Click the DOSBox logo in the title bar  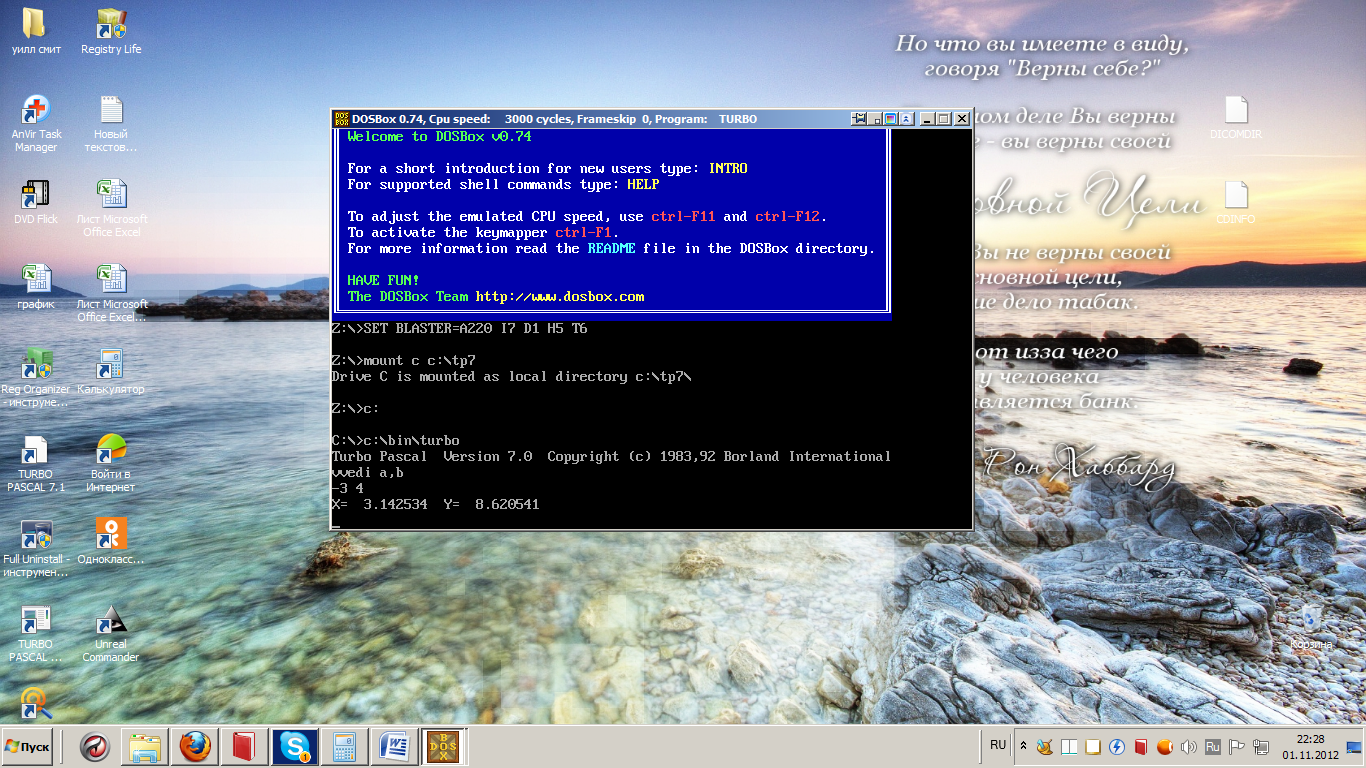point(341,119)
